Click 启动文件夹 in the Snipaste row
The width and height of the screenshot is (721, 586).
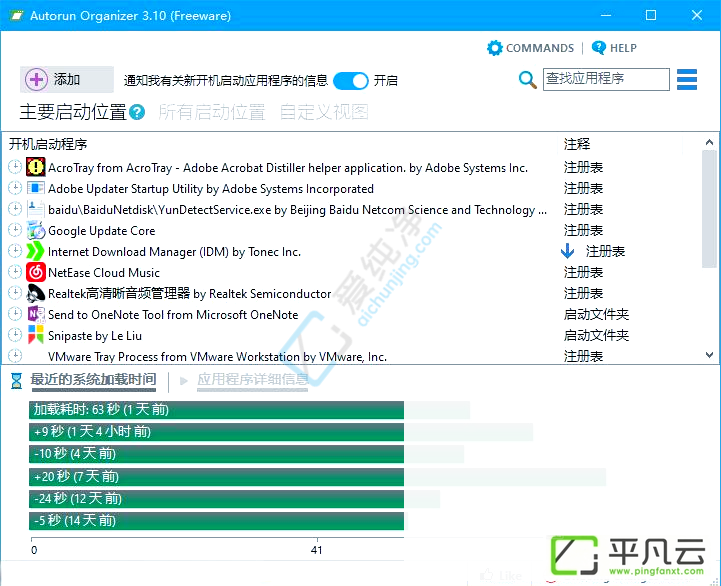[x=596, y=335]
